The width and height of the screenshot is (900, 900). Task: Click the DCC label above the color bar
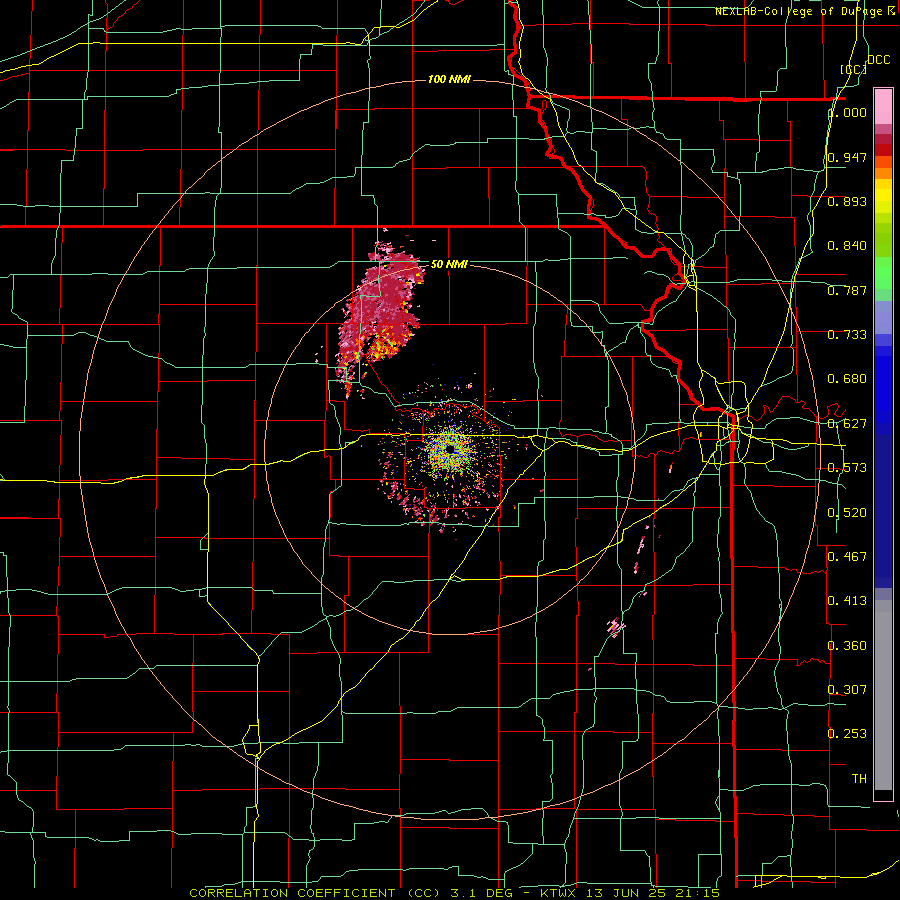(x=879, y=60)
